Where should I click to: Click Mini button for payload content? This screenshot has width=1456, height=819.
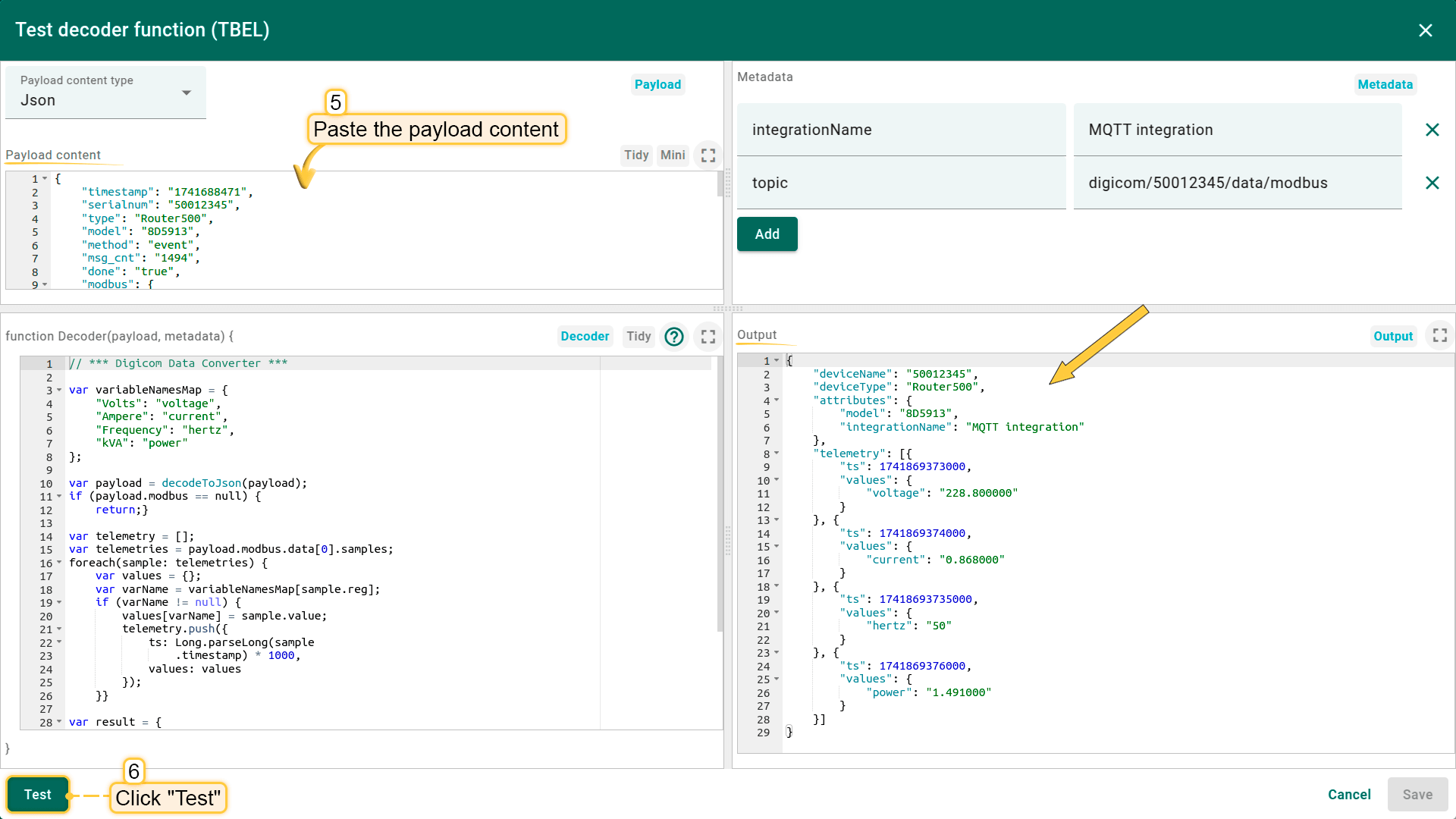coord(673,155)
